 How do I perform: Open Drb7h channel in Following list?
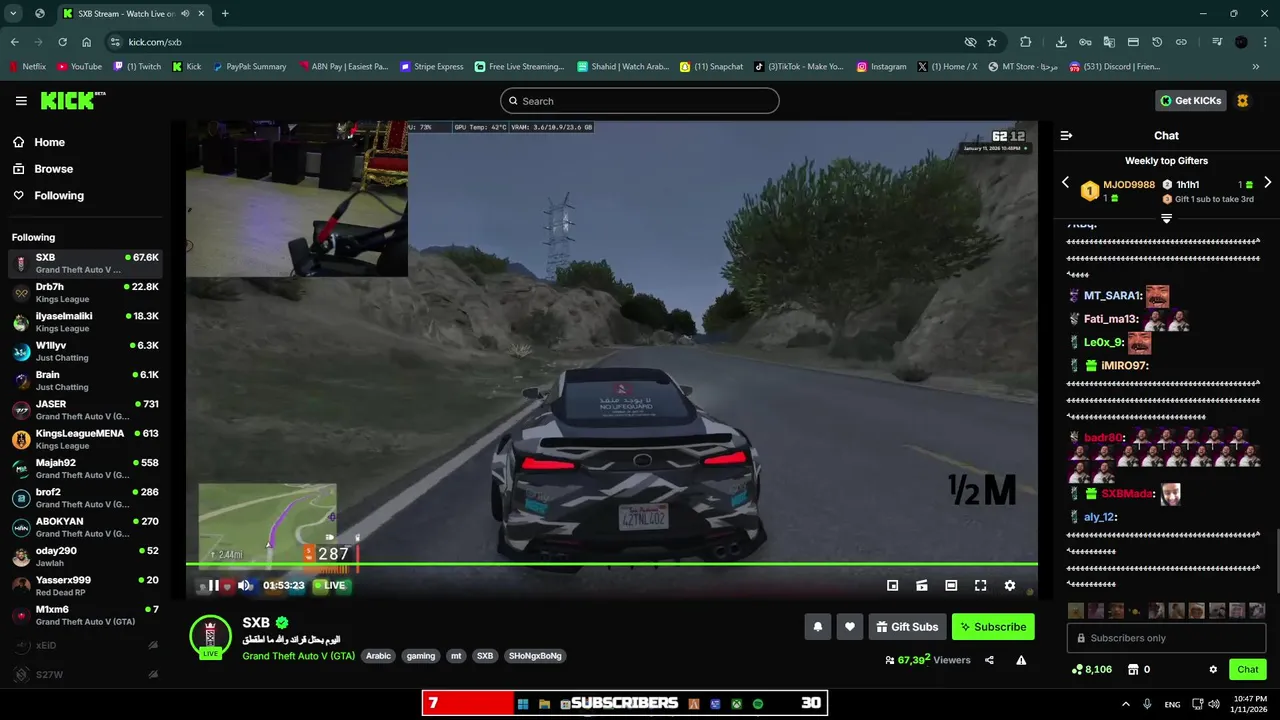[85, 293]
